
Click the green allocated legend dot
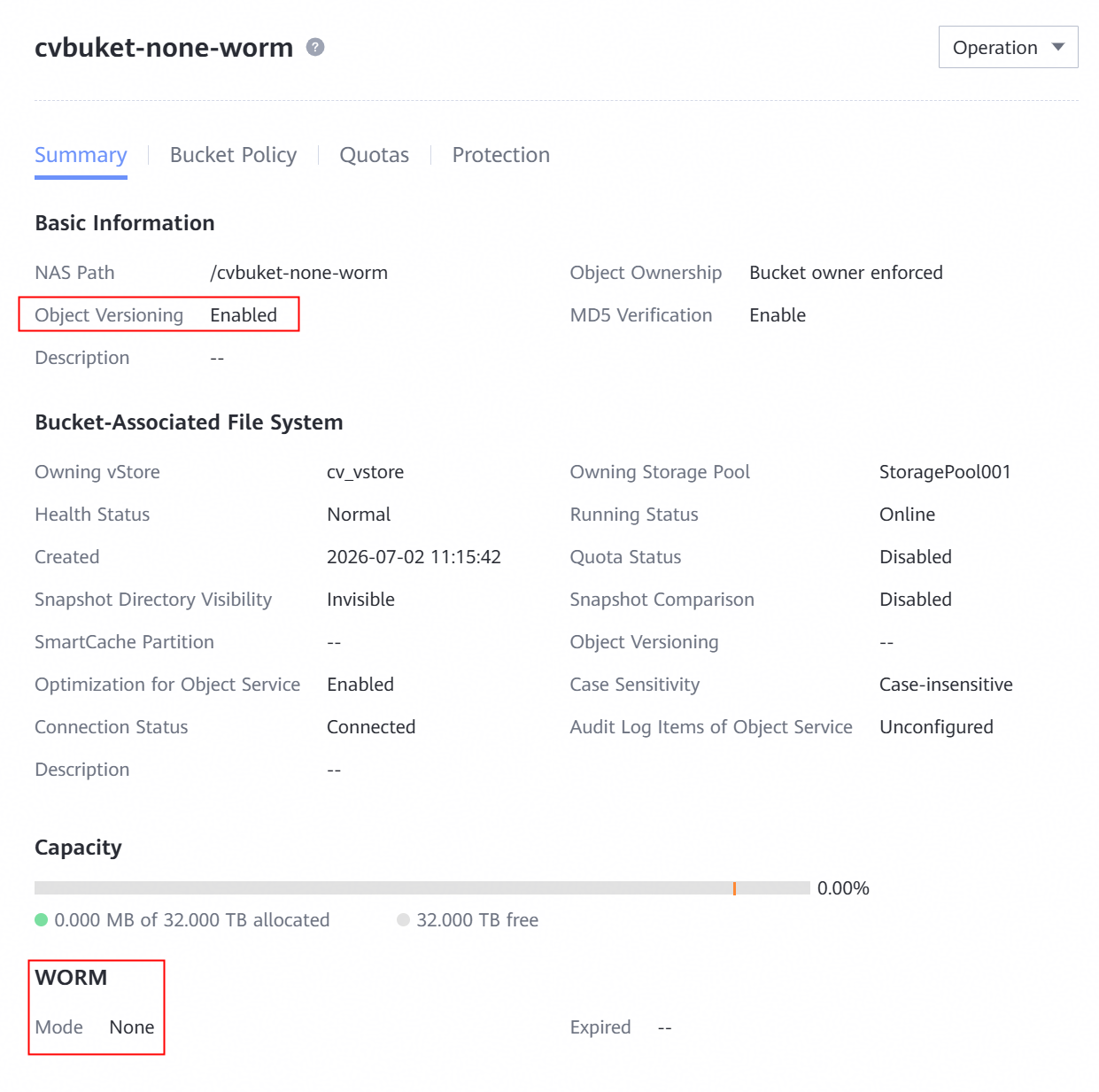pyautogui.click(x=41, y=920)
